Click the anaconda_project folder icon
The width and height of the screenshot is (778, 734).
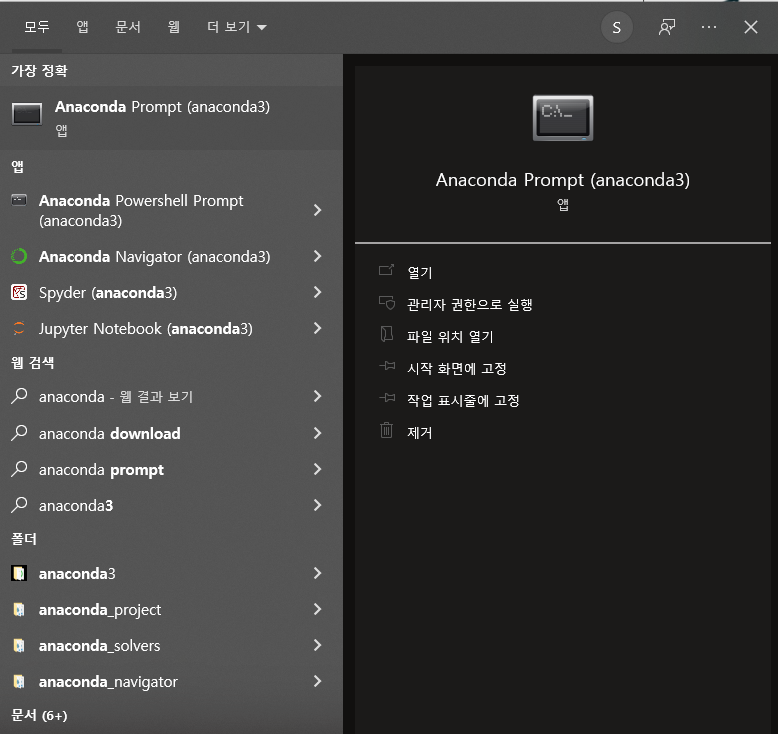pyautogui.click(x=19, y=609)
